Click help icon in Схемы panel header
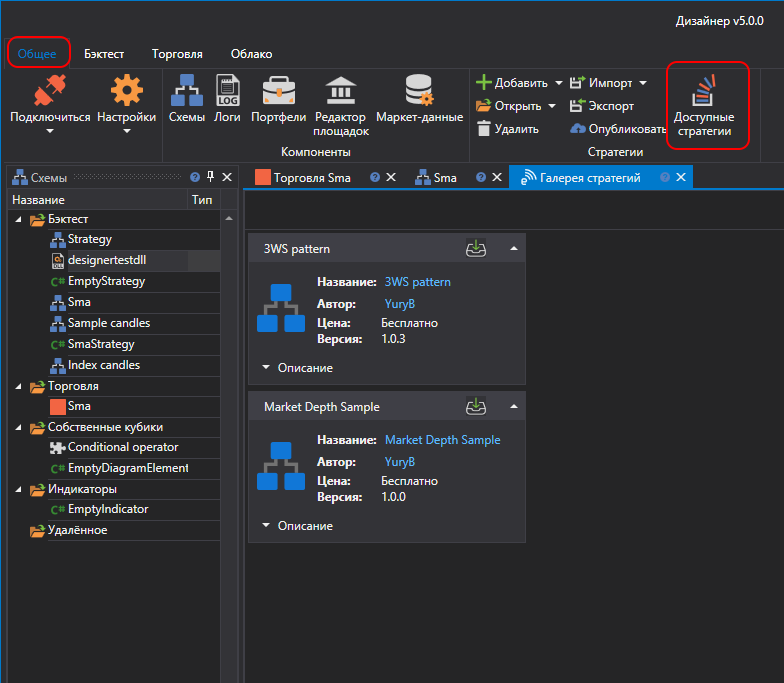The image size is (784, 683). (x=195, y=177)
